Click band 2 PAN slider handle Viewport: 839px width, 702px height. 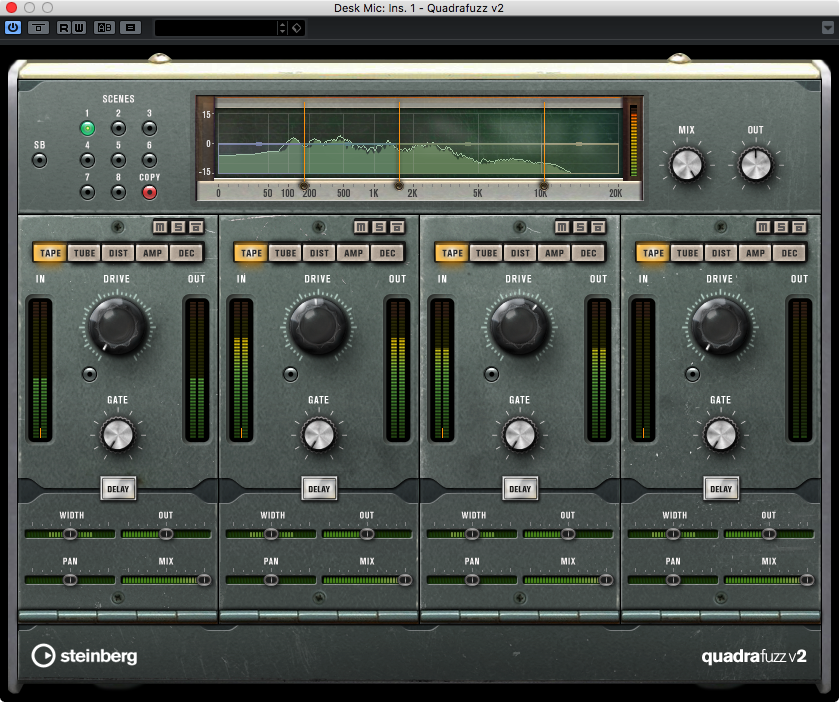click(271, 580)
